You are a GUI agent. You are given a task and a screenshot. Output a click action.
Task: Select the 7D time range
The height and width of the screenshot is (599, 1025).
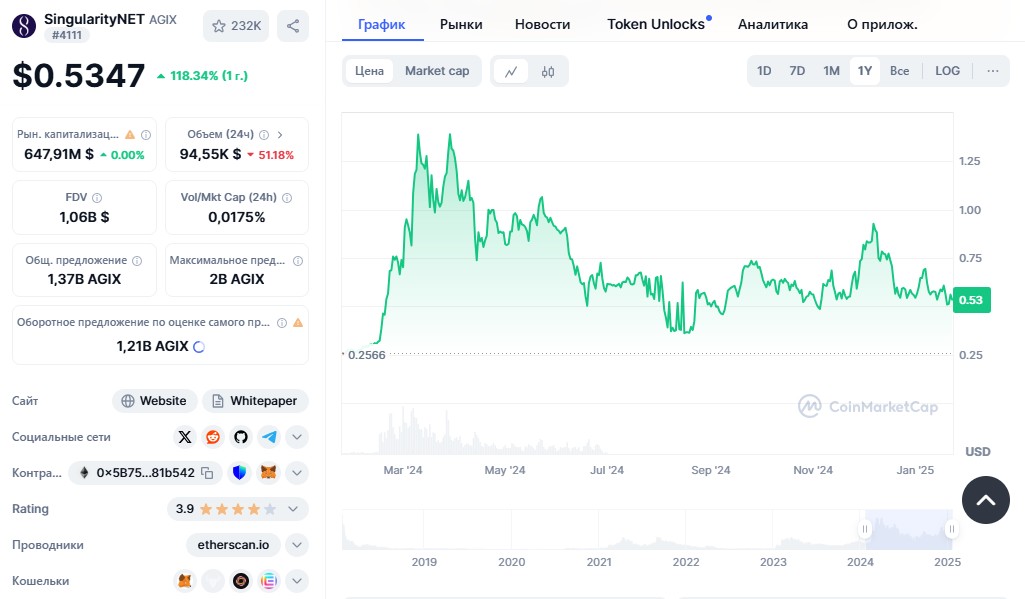coord(797,71)
